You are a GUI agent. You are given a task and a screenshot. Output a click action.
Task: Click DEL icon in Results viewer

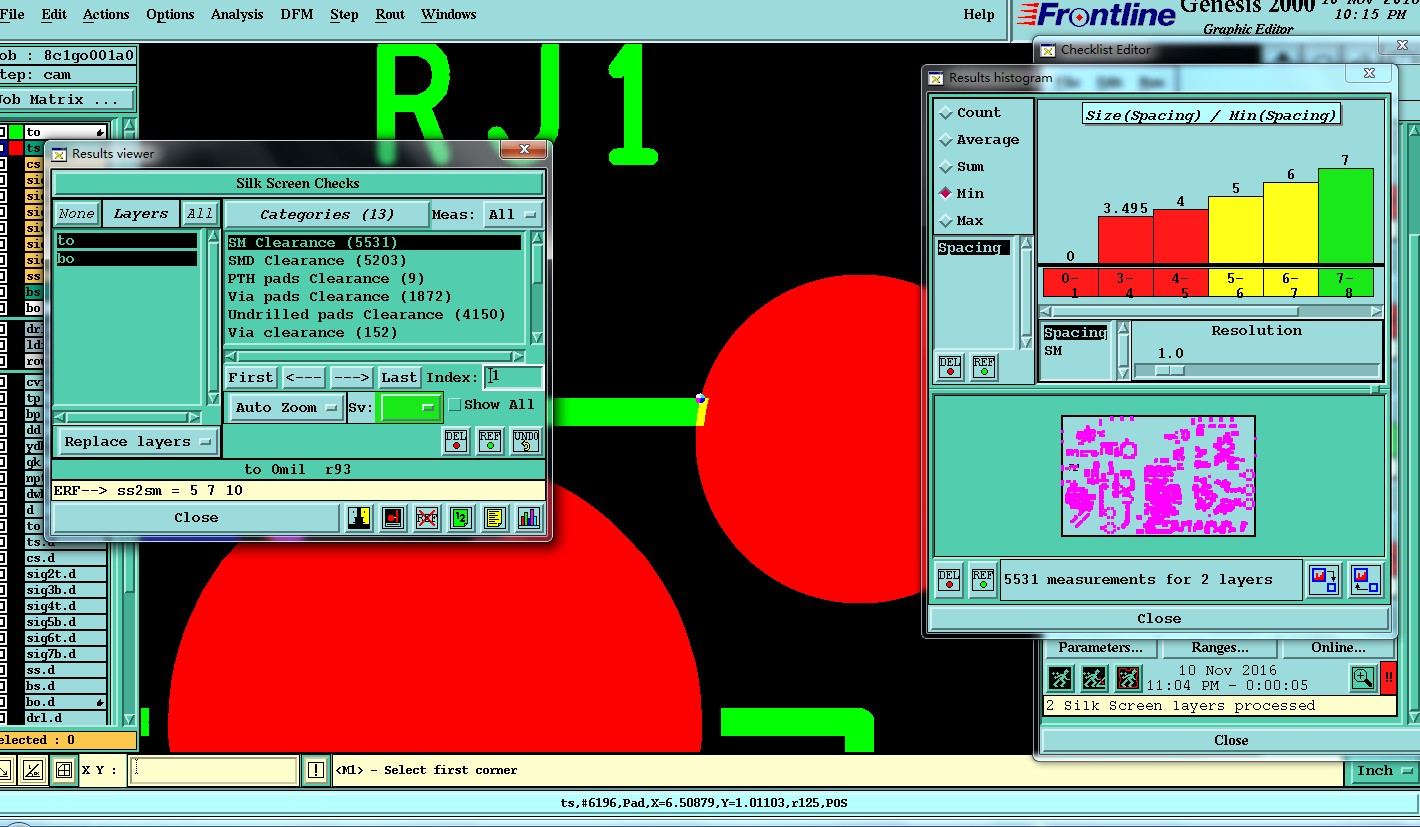456,441
